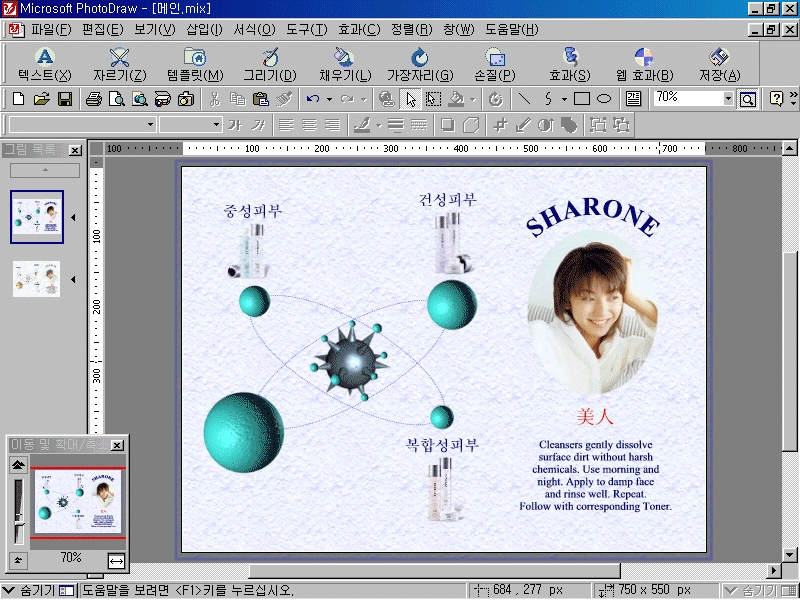Toggle 숨기기 at status bar left

(38, 591)
